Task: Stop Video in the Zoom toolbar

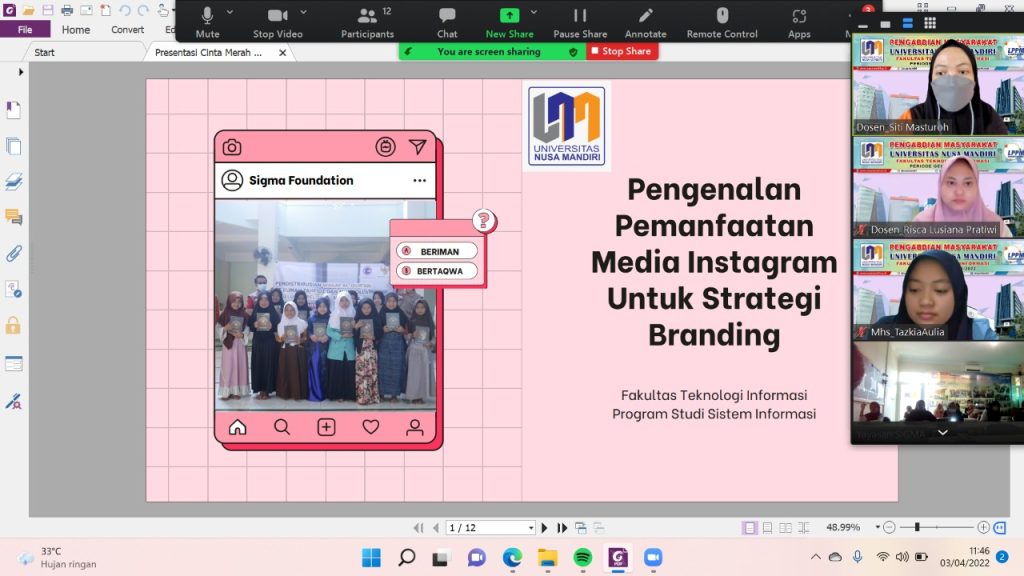Action: (x=278, y=22)
